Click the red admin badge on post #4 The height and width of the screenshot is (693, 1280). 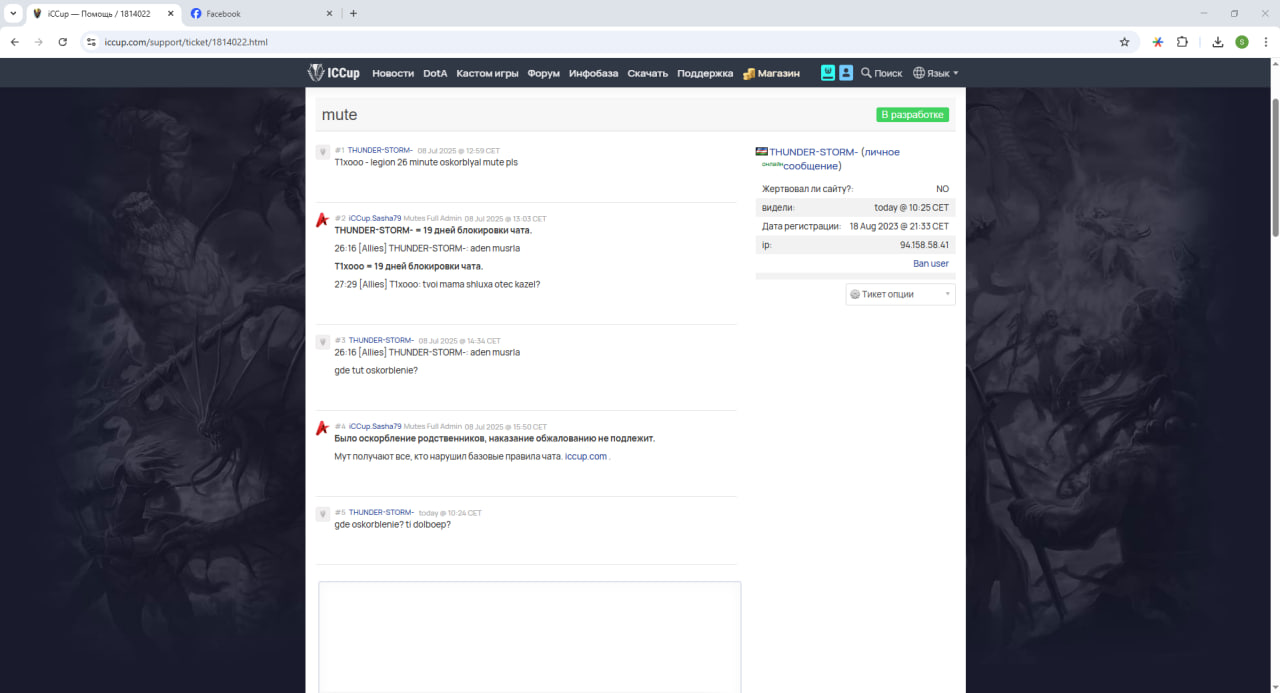322,428
